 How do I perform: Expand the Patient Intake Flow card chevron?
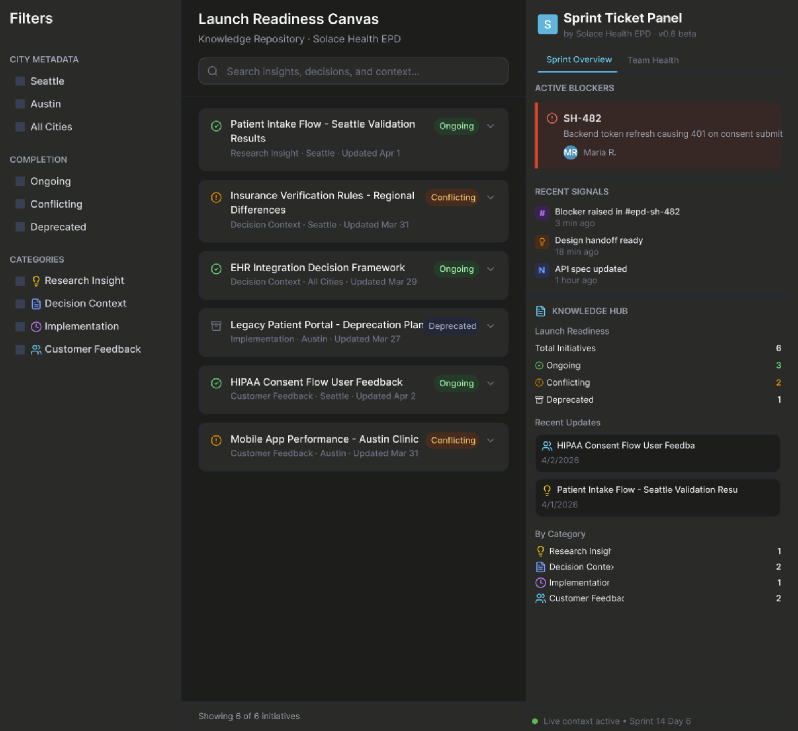491,126
